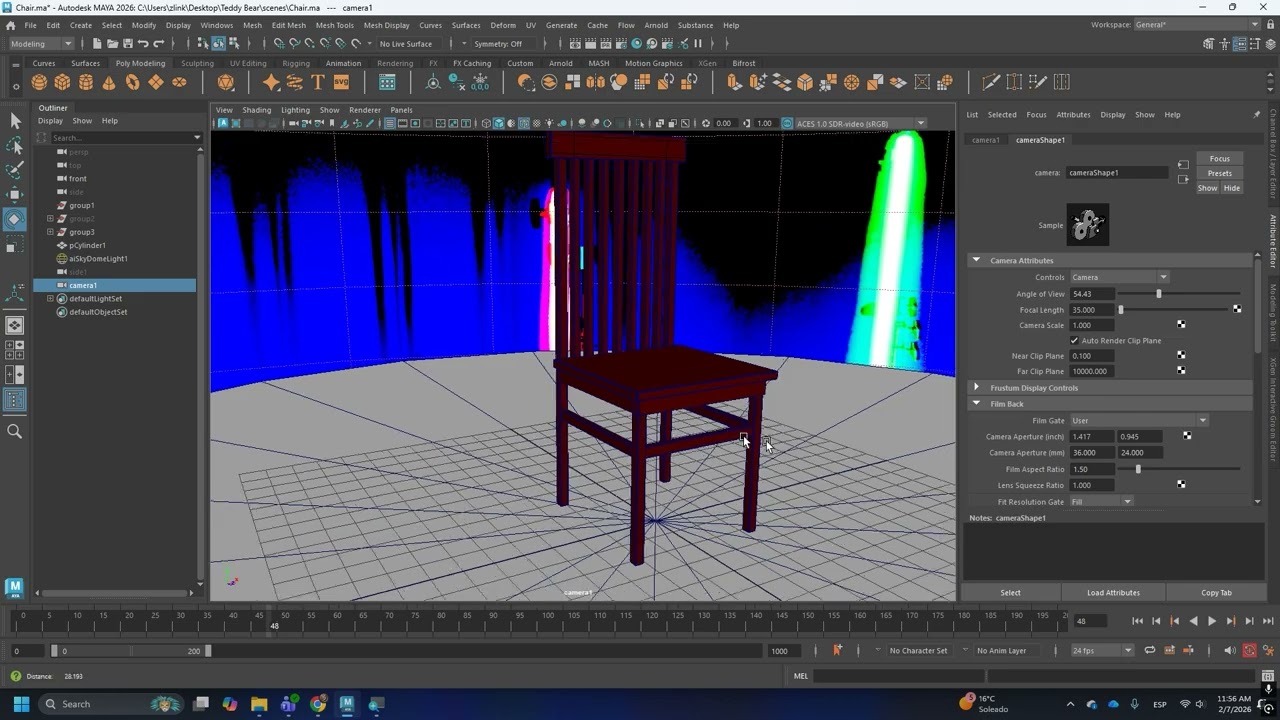Image resolution: width=1280 pixels, height=720 pixels.
Task: Create a polygon torus from the shelf
Action: (132, 82)
